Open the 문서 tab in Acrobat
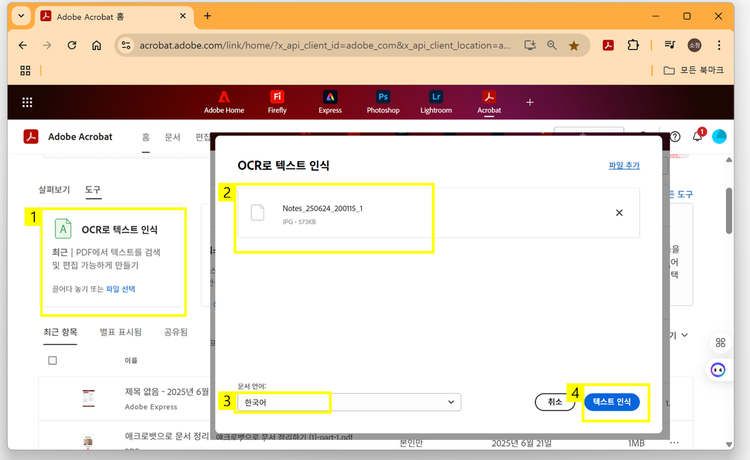This screenshot has width=750, height=460. coord(172,137)
